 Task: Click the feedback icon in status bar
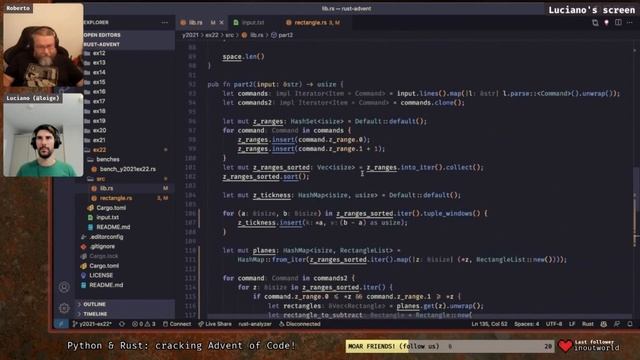[617, 324]
